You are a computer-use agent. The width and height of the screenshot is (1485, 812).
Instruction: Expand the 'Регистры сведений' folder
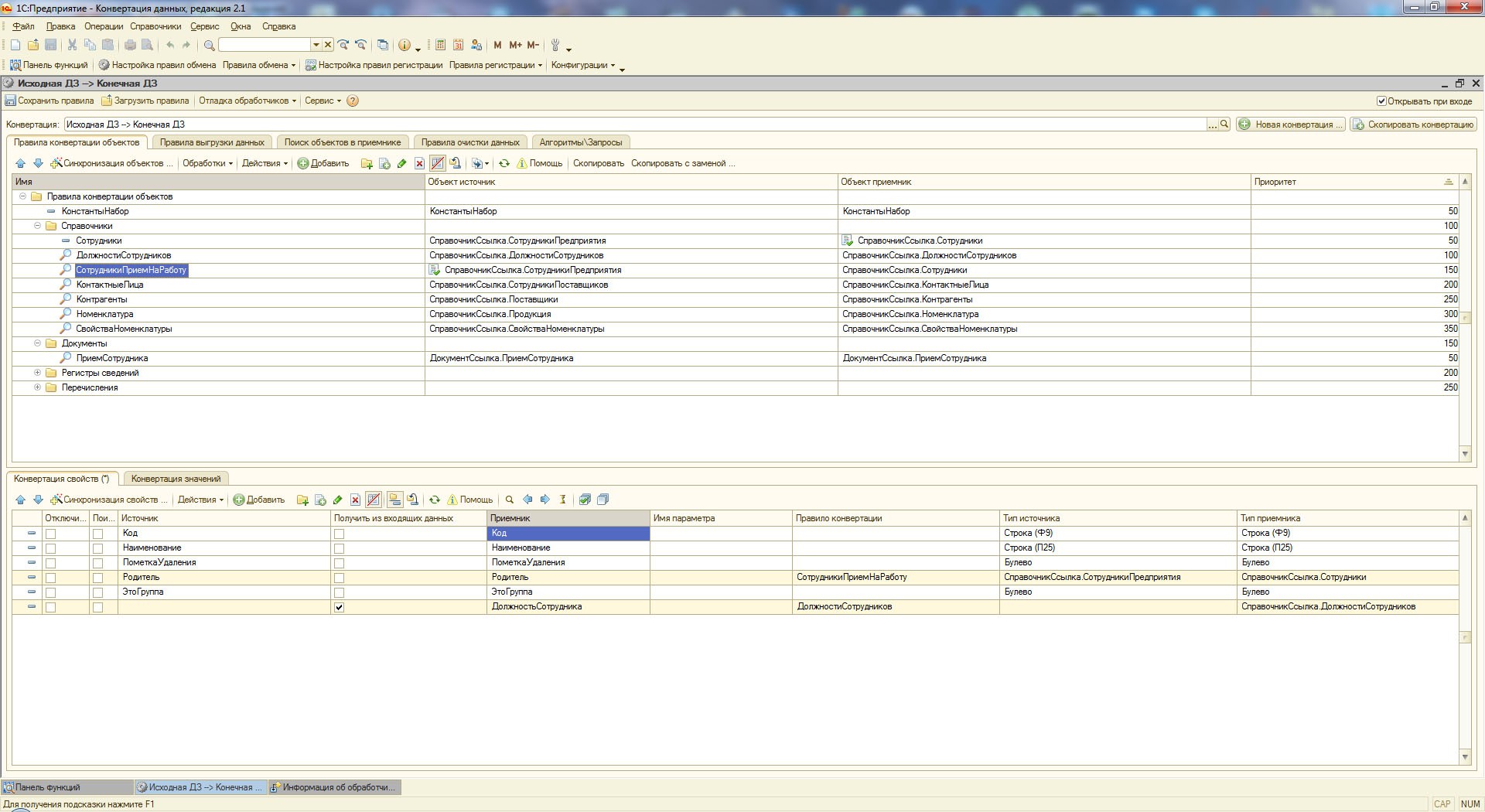pos(37,373)
